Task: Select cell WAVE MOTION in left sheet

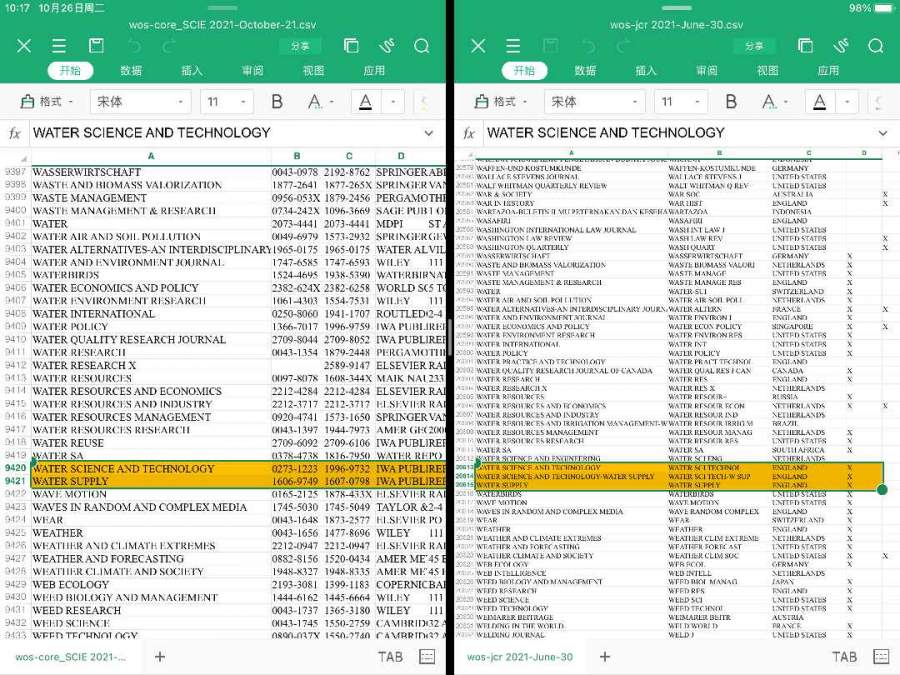Action: (152, 494)
